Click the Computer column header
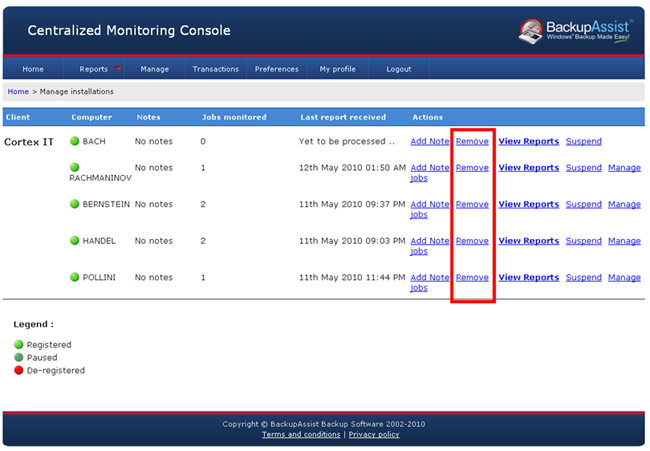This screenshot has width=650, height=451. click(92, 117)
